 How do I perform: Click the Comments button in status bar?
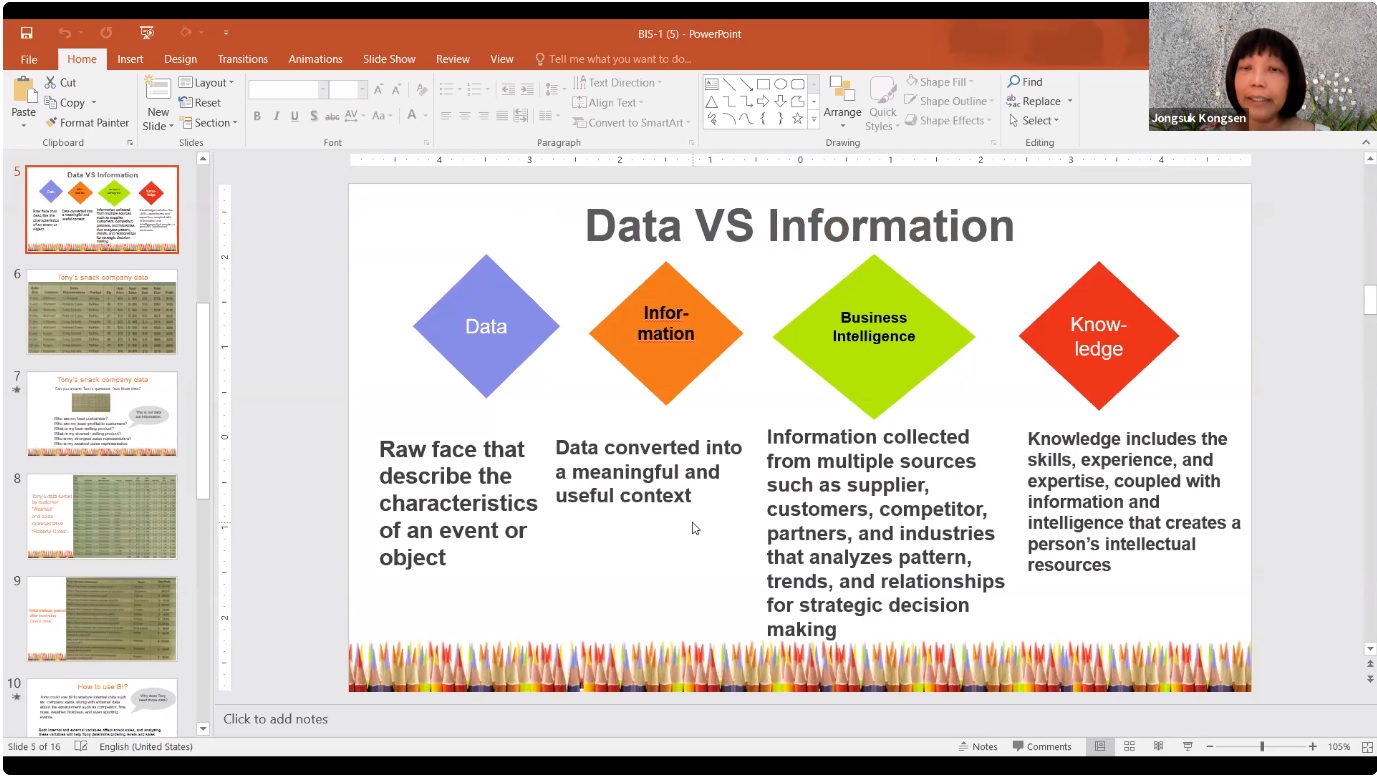(1041, 747)
